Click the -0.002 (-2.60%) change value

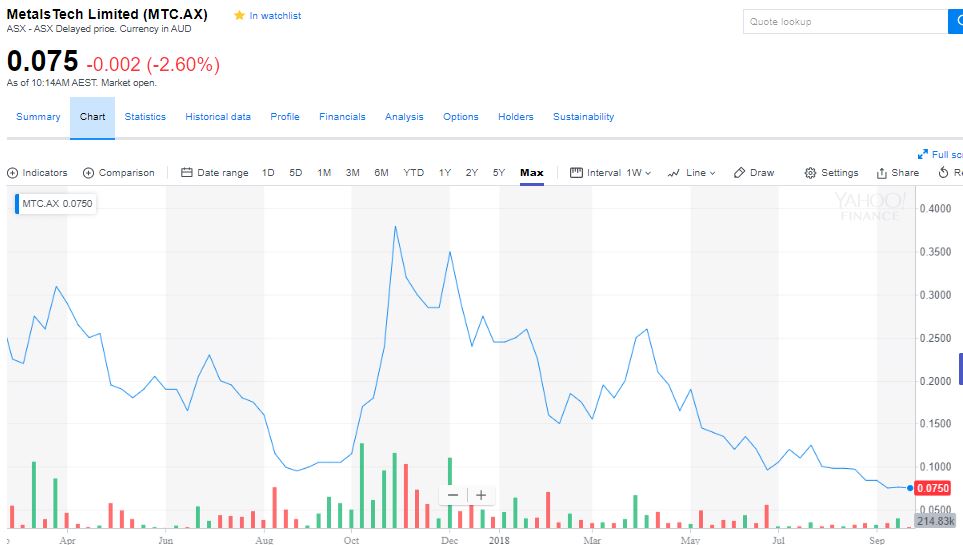click(x=153, y=64)
